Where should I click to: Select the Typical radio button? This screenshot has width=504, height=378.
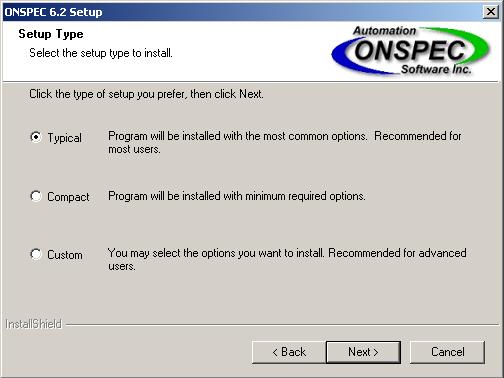click(36, 137)
